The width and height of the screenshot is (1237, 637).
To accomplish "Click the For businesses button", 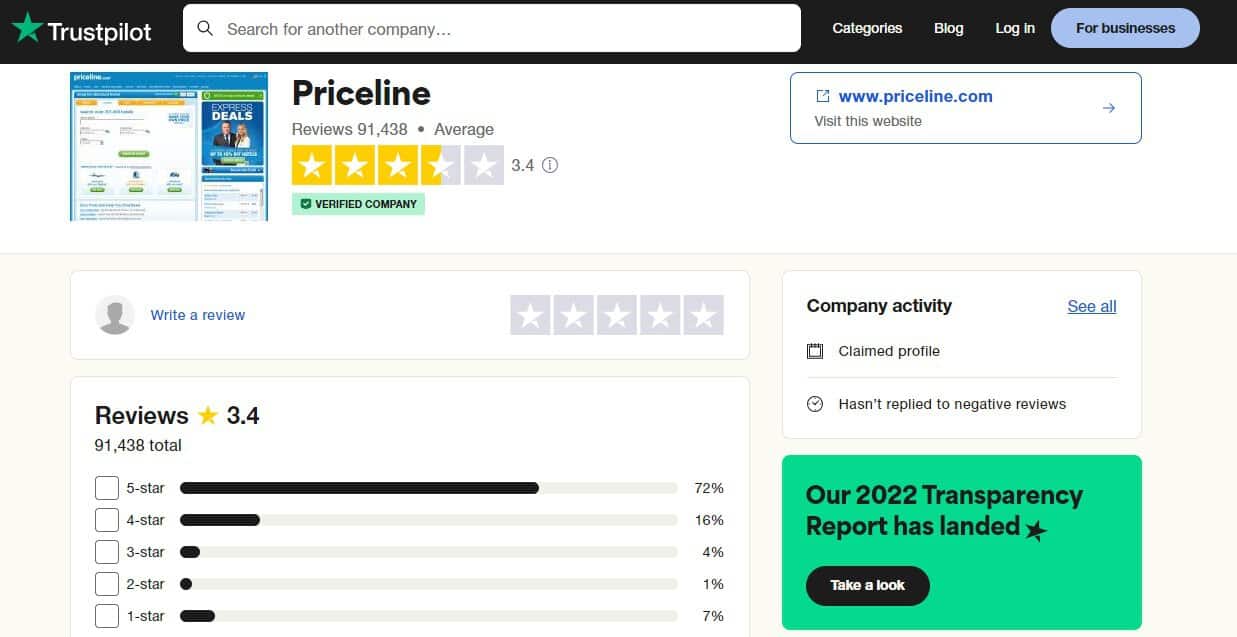I will click(1125, 28).
